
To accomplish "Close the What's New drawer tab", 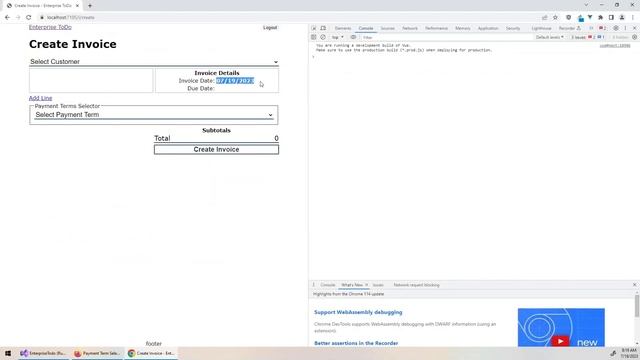I will (366, 285).
